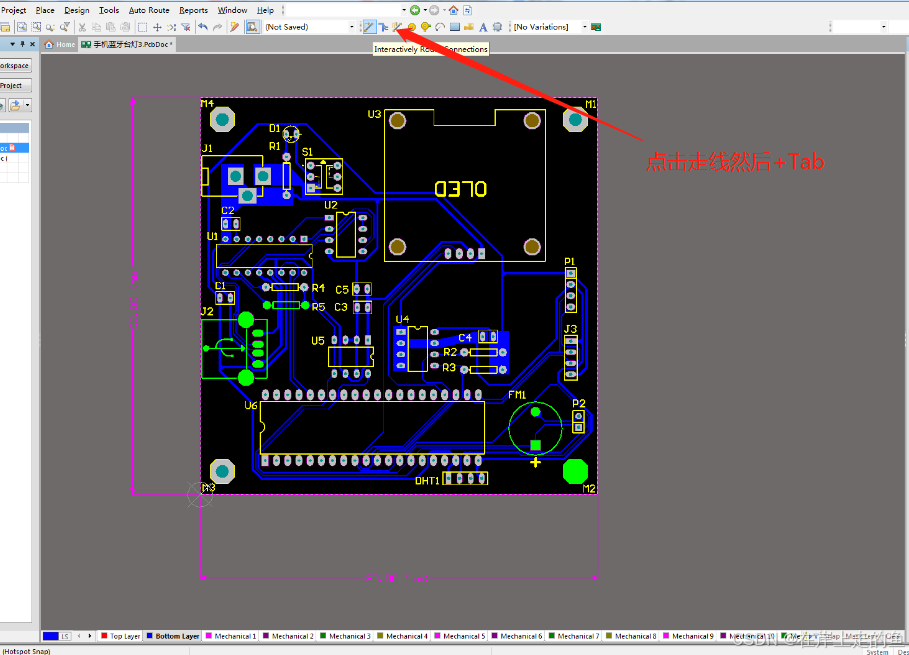Click the LS layer set button
Image resolution: width=909 pixels, height=655 pixels.
[x=65, y=636]
